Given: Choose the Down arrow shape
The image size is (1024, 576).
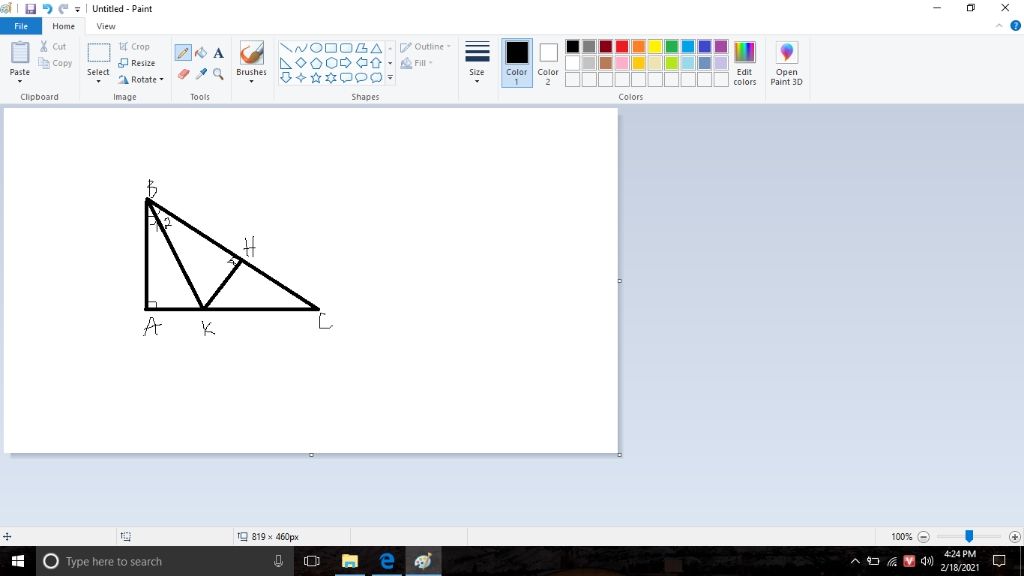Looking at the screenshot, I should pos(285,78).
